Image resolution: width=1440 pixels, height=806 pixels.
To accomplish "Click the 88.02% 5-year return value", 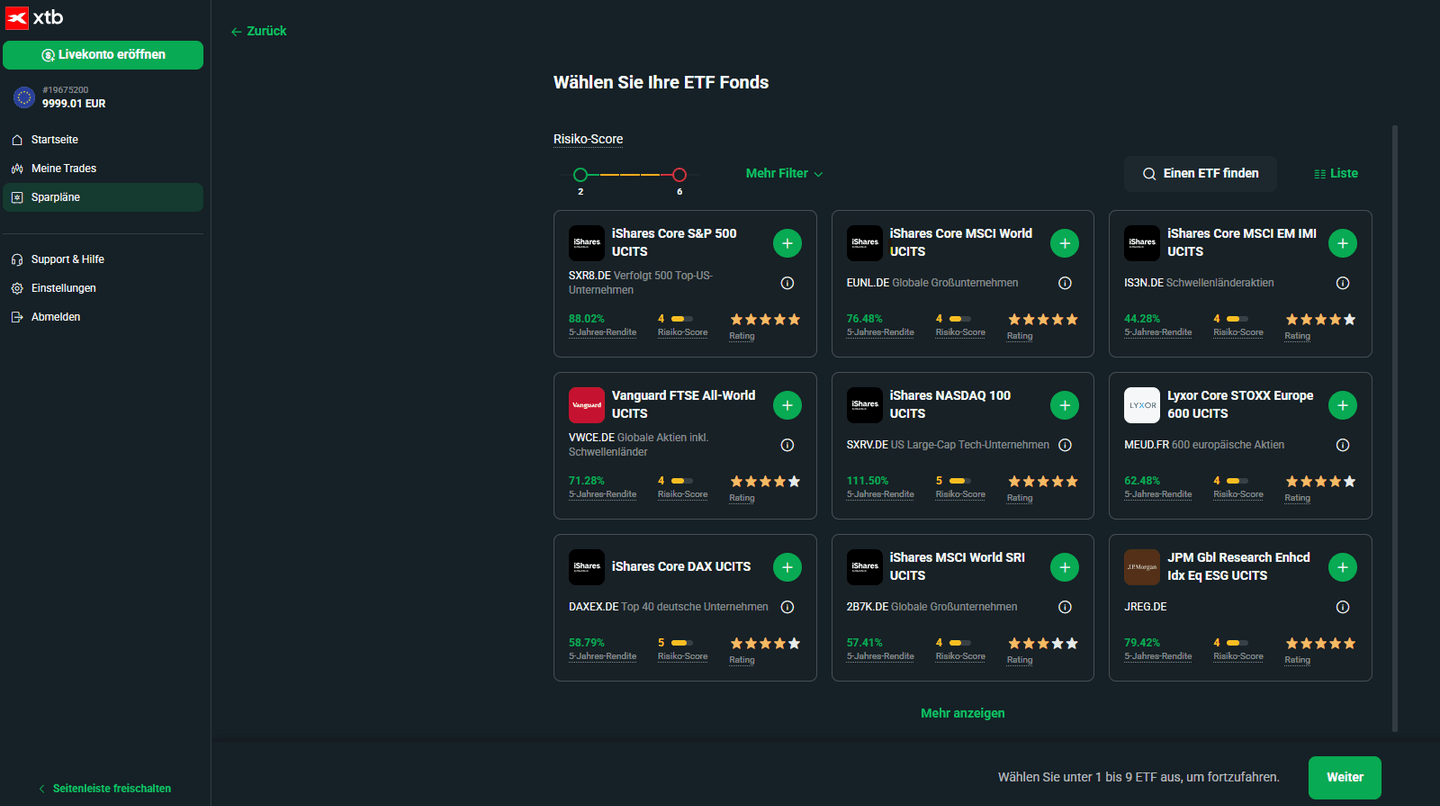I will tap(587, 319).
